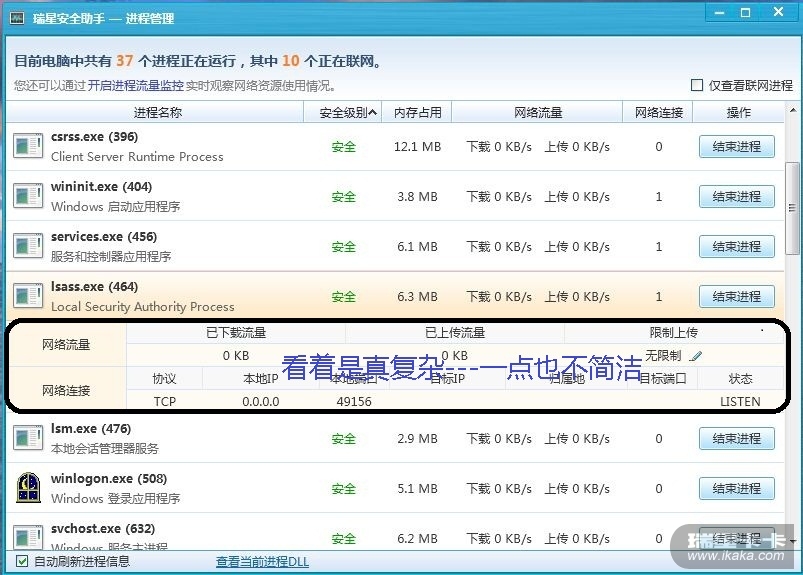Click the csrss.exe process icon
This screenshot has width=803, height=575.
tap(28, 146)
